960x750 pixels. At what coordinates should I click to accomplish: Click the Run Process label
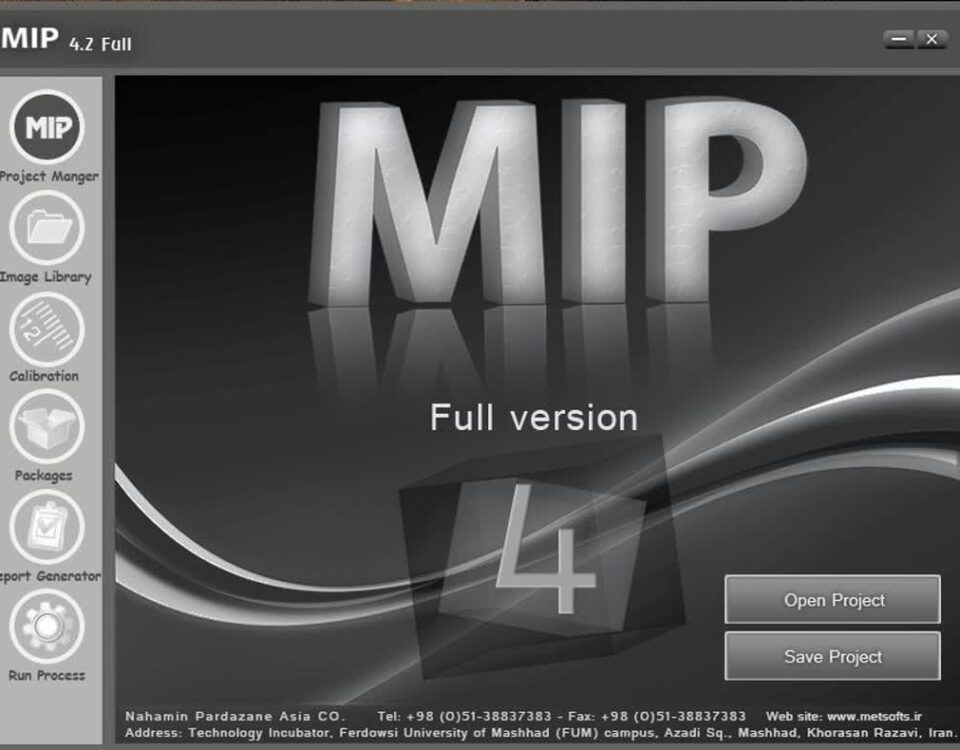click(47, 675)
